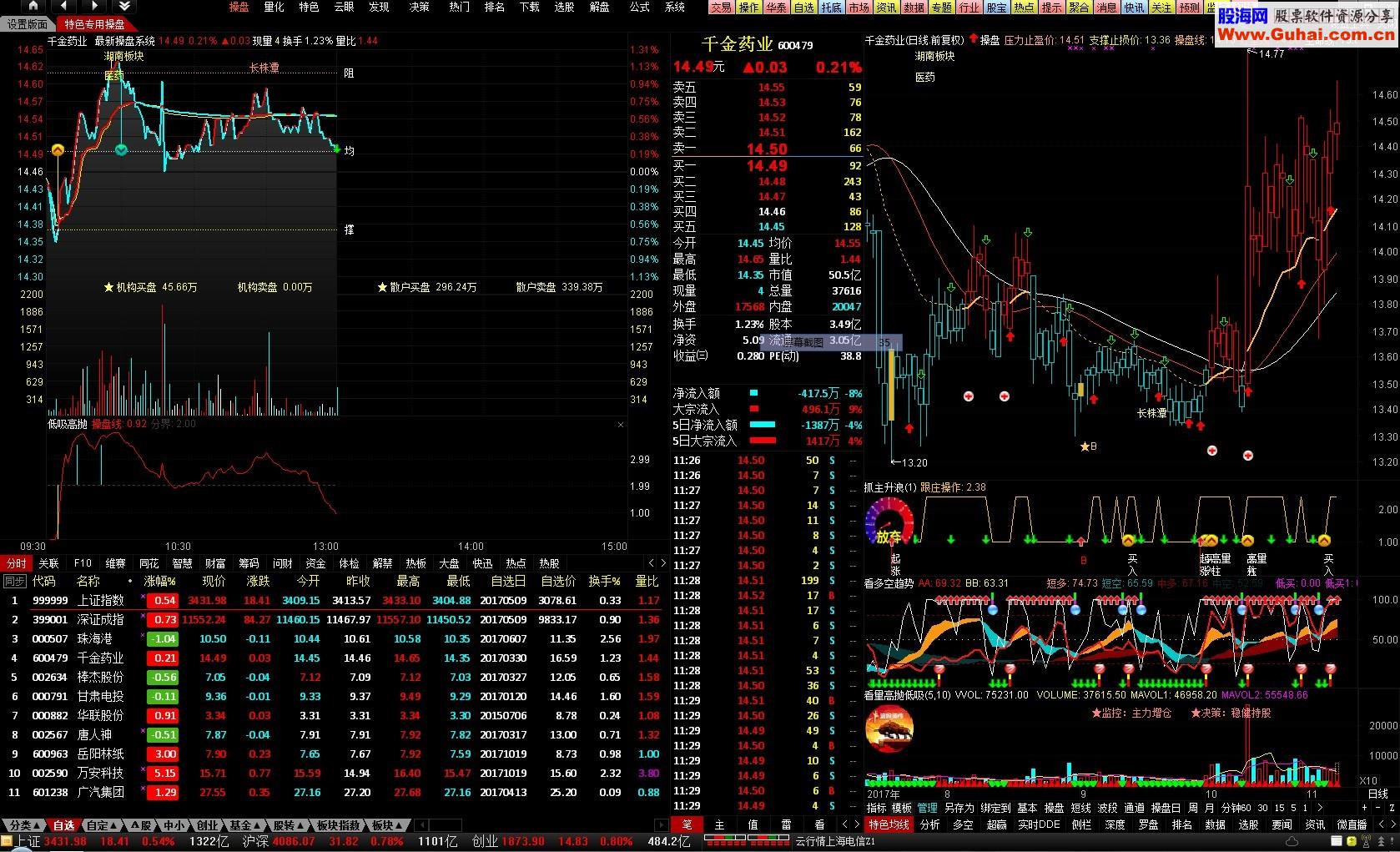Select the 笔 tick tab
Image resolution: width=1400 pixels, height=852 pixels.
pos(687,824)
